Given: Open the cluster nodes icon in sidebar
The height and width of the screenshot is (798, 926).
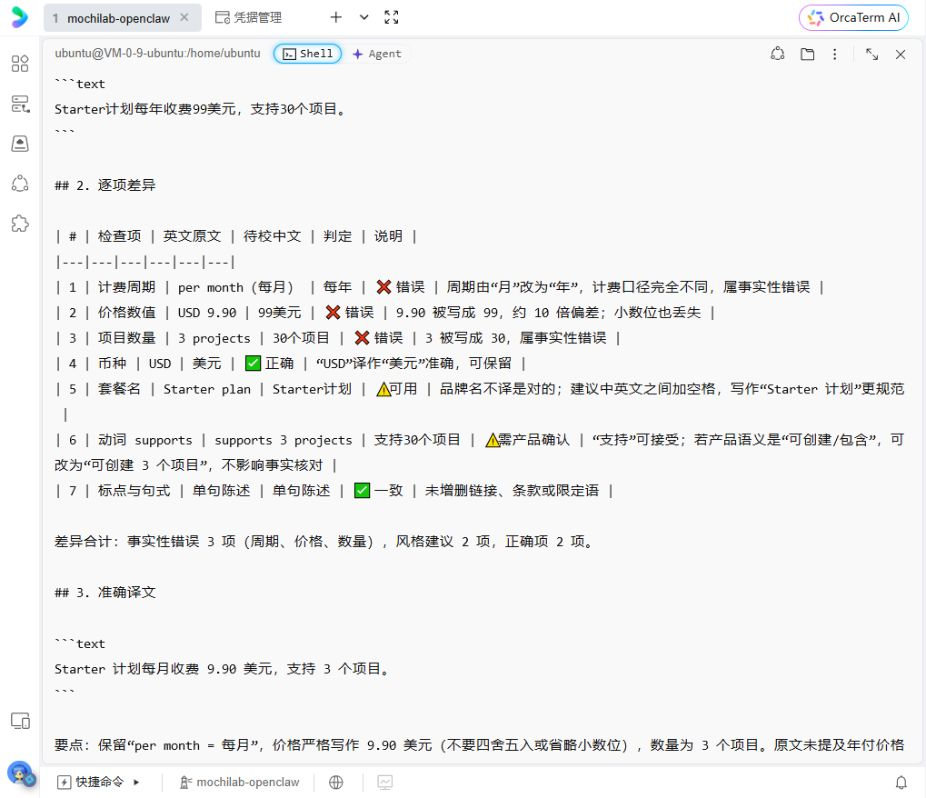Looking at the screenshot, I should 20,183.
